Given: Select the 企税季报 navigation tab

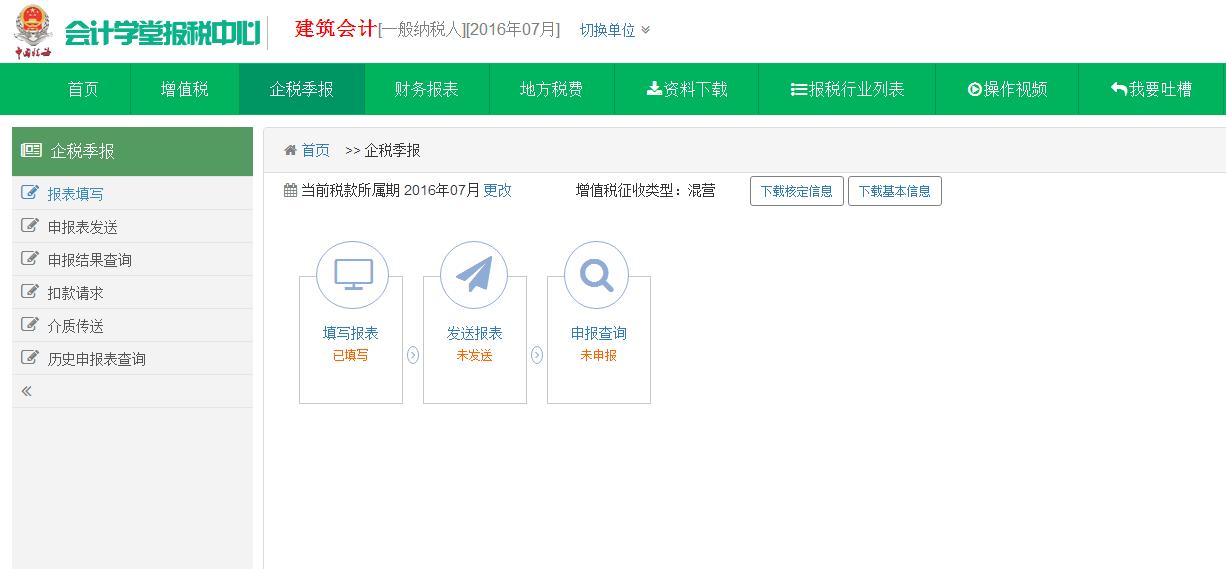Looking at the screenshot, I should click(x=302, y=89).
